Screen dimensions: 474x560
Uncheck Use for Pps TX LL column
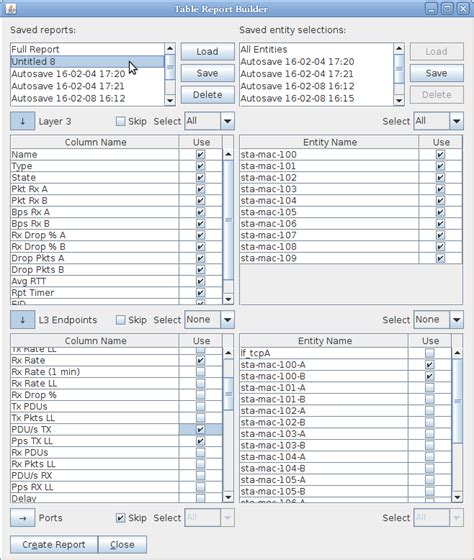click(x=201, y=441)
